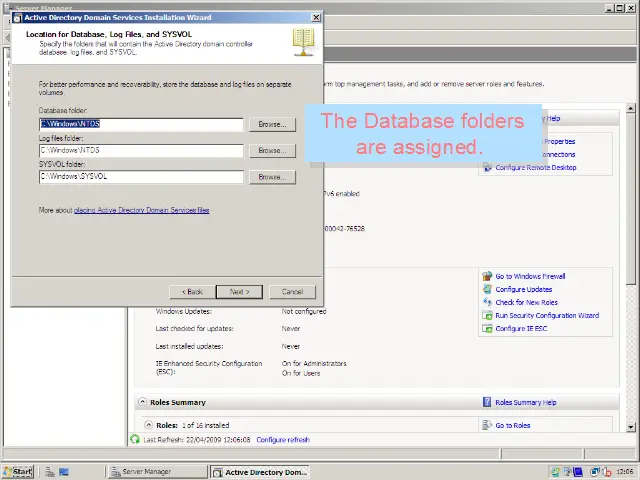Viewport: 640px width, 480px height.
Task: Open Configure Updates link
Action: (524, 289)
